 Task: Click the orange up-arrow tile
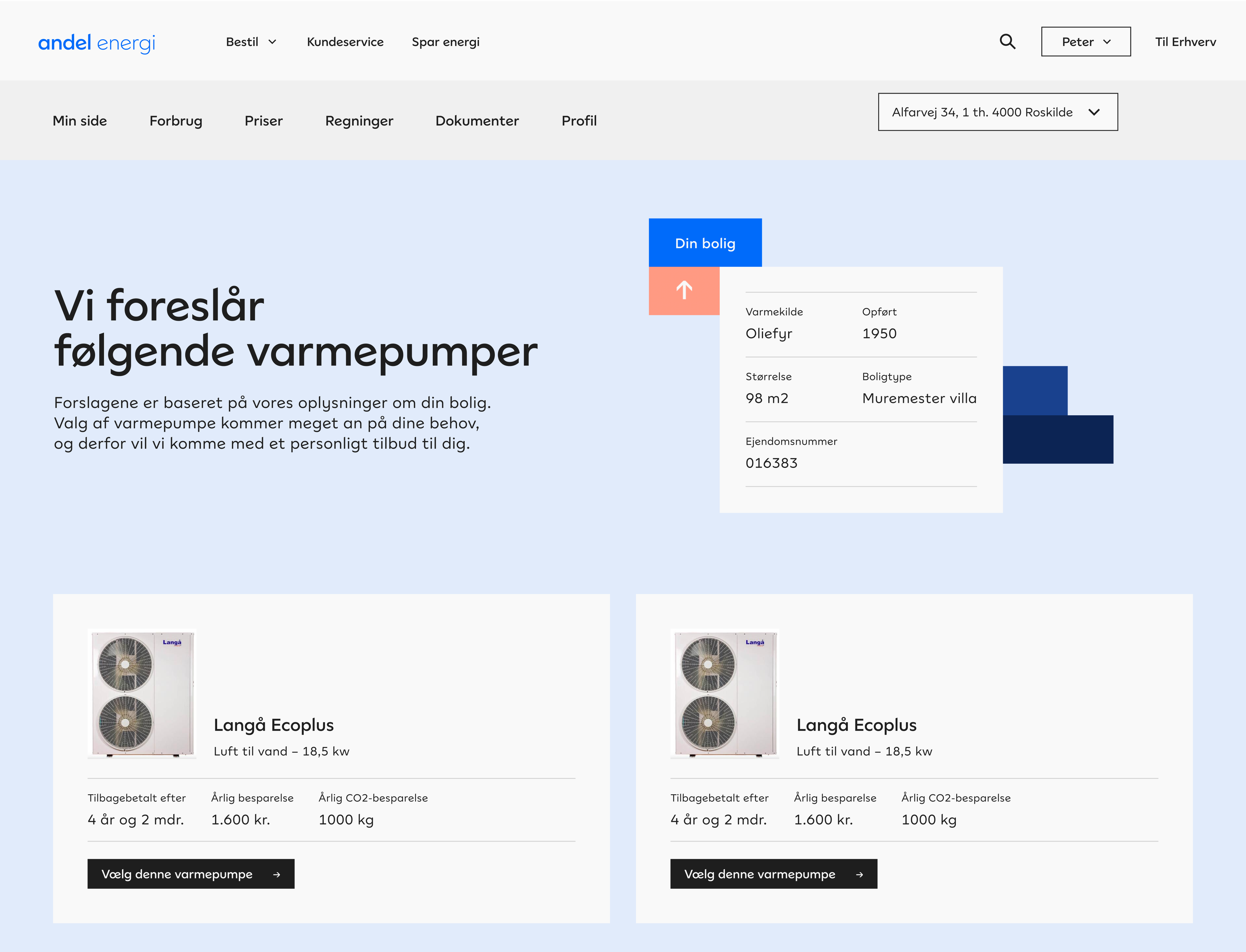click(x=684, y=291)
